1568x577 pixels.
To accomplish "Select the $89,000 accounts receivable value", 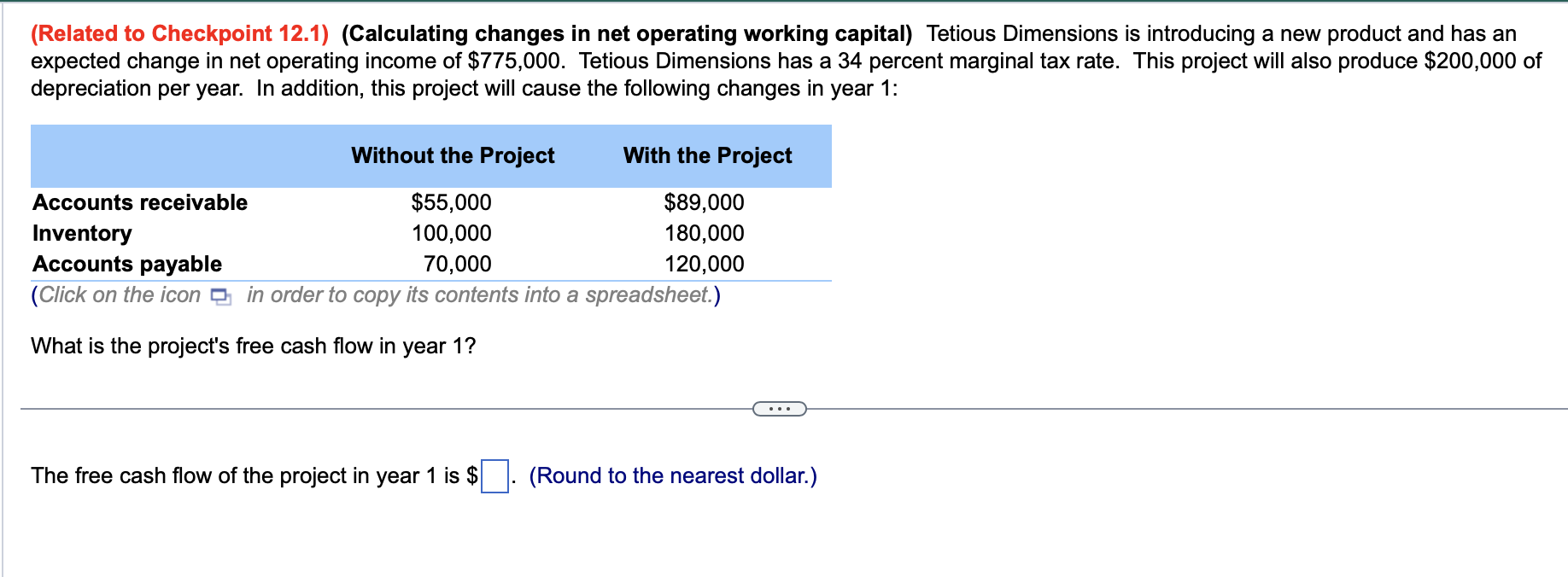I will [x=704, y=202].
